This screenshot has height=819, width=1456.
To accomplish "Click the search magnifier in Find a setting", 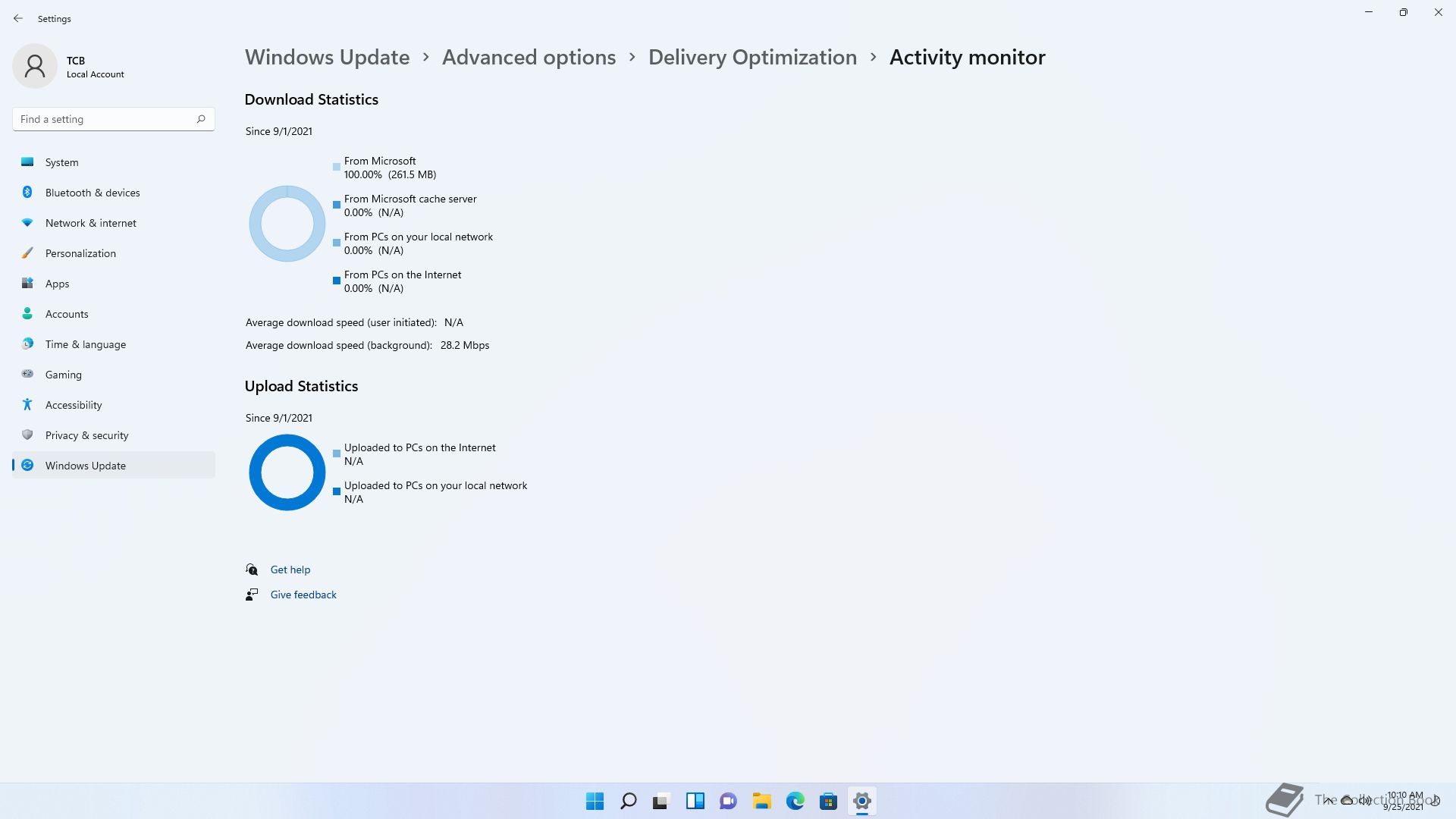I will pyautogui.click(x=201, y=119).
